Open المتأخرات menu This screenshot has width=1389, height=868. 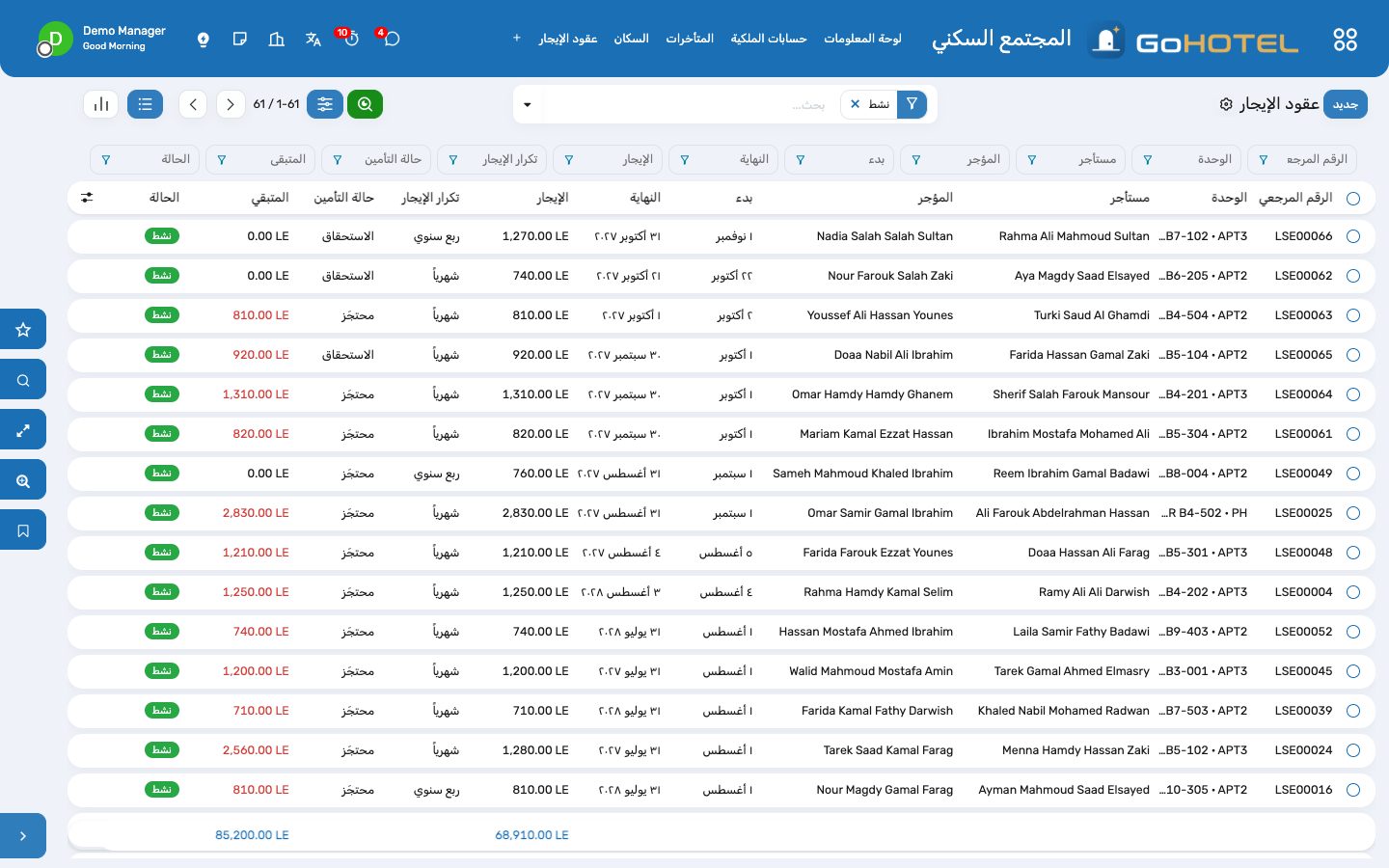click(x=690, y=39)
